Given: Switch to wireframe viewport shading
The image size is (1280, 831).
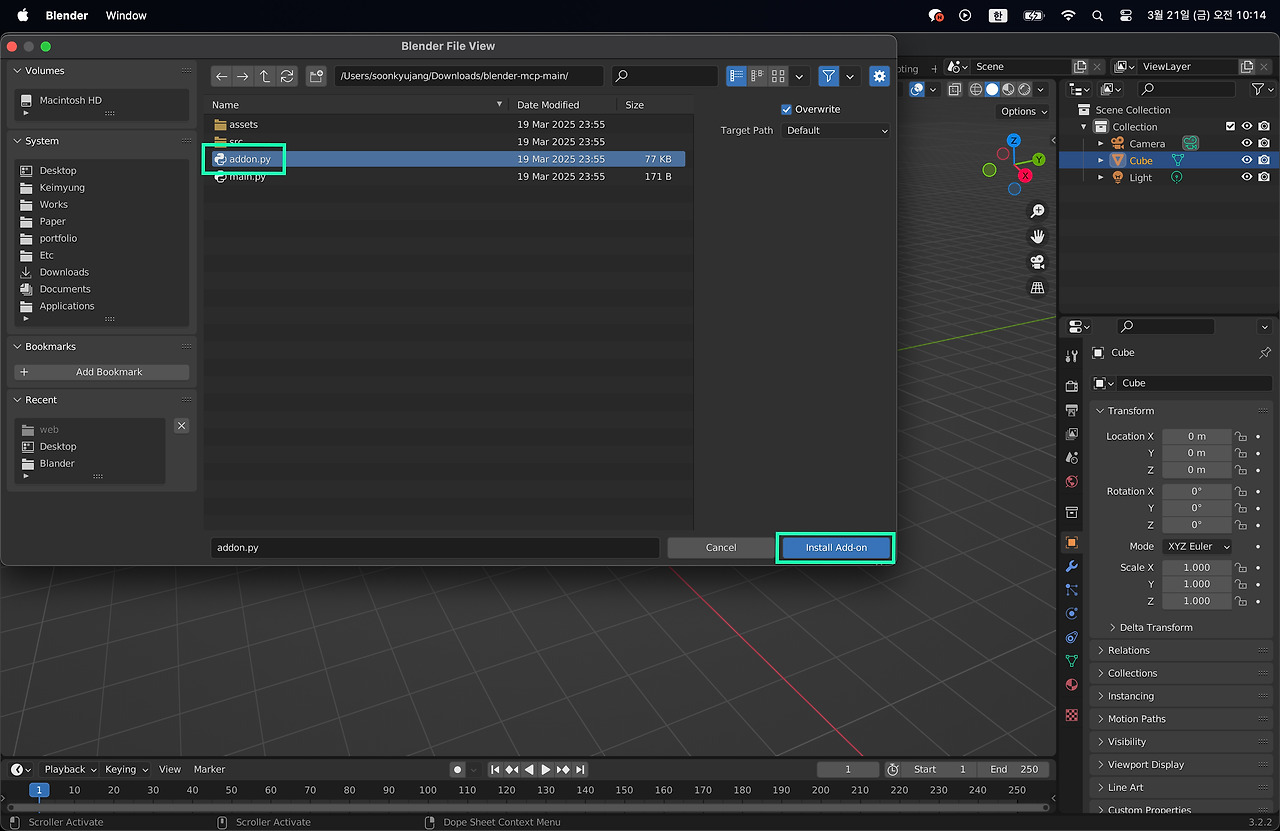Looking at the screenshot, I should click(x=976, y=89).
